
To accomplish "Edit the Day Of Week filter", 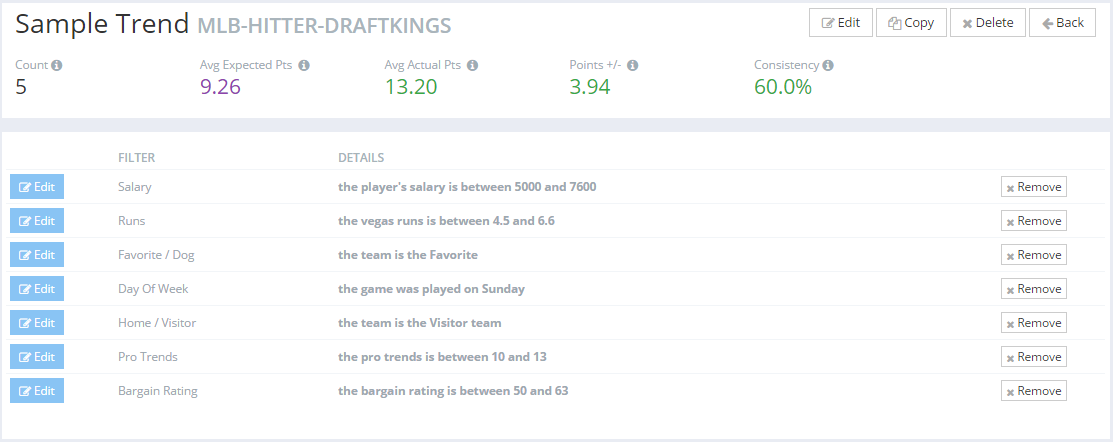I will click(x=37, y=289).
